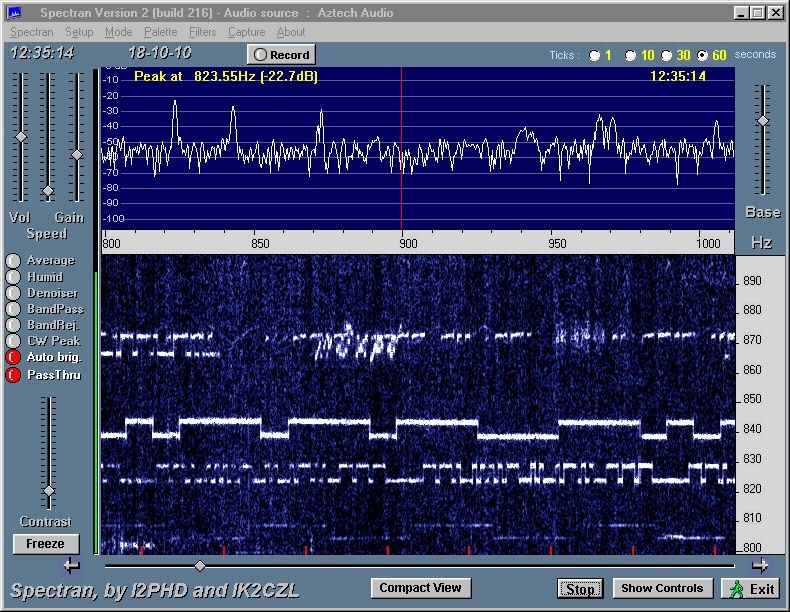
Task: Click the 850 mark on frequency ruler
Action: point(260,244)
